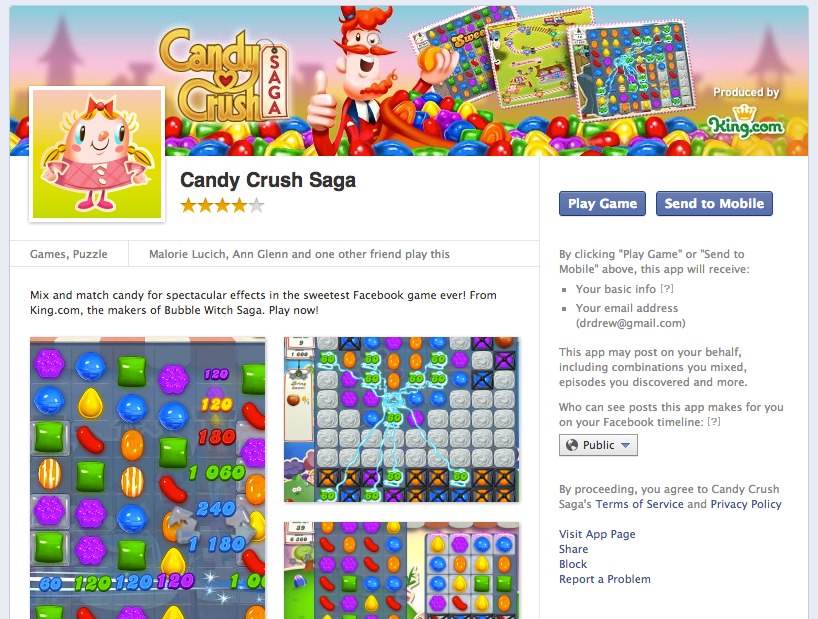The width and height of the screenshot is (818, 619).
Task: Click the Games, Puzzle category label
Action: (x=69, y=254)
